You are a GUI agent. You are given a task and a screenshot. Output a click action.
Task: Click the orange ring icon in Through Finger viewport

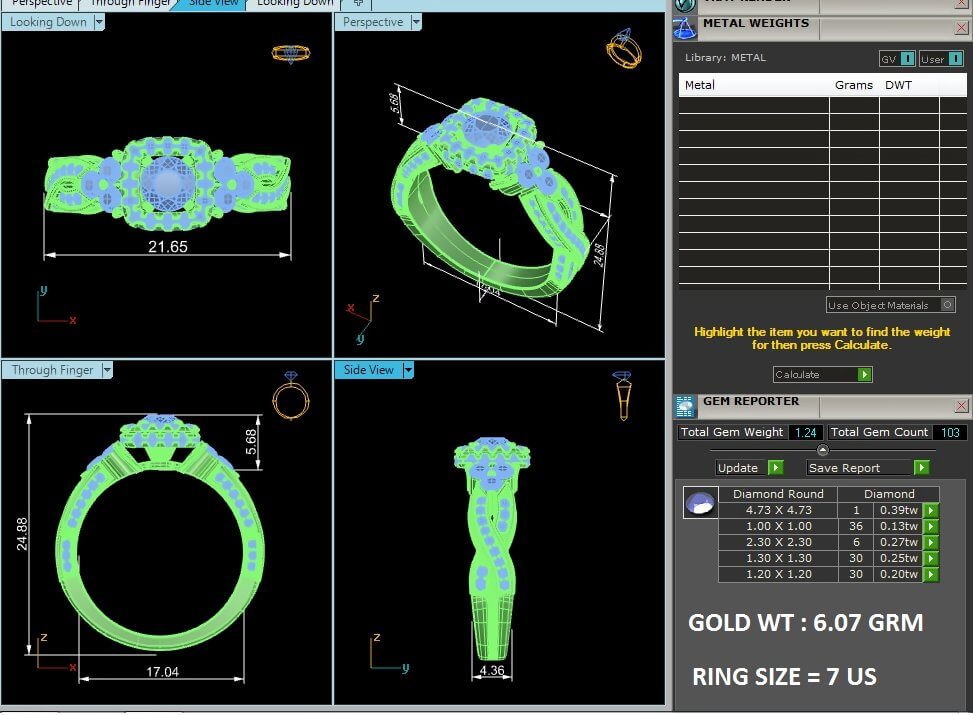(287, 395)
